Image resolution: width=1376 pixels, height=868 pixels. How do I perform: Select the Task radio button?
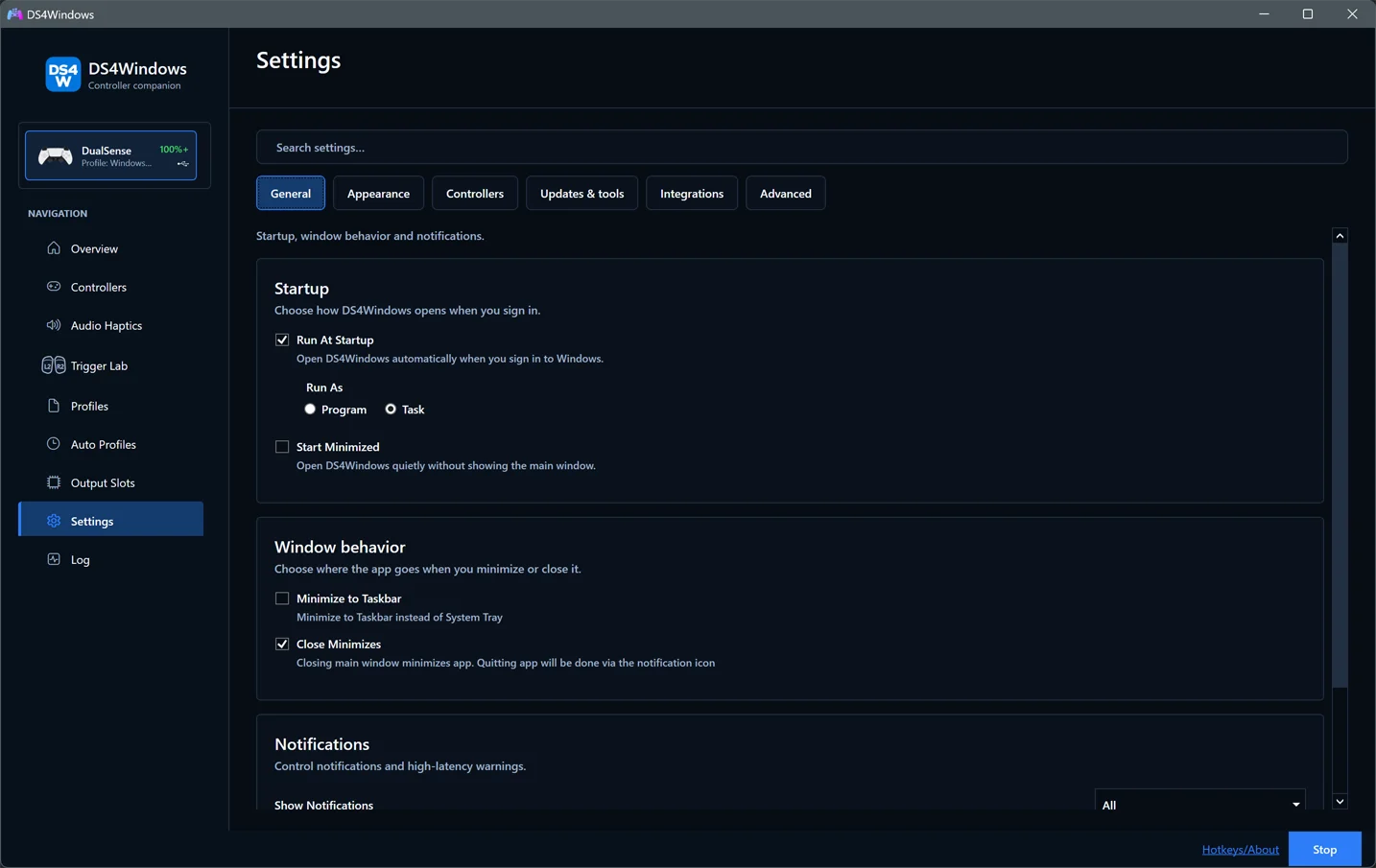[x=391, y=410]
